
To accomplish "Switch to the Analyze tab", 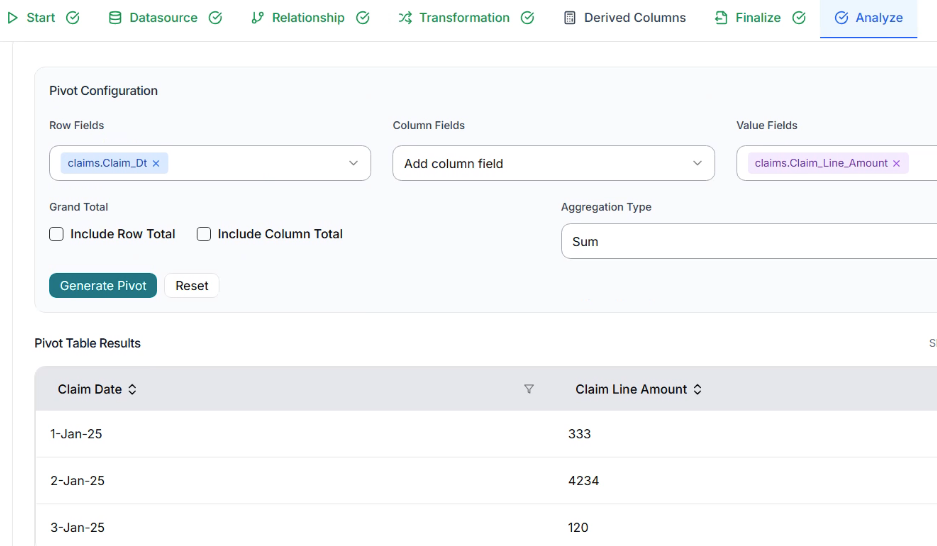I will [x=868, y=18].
